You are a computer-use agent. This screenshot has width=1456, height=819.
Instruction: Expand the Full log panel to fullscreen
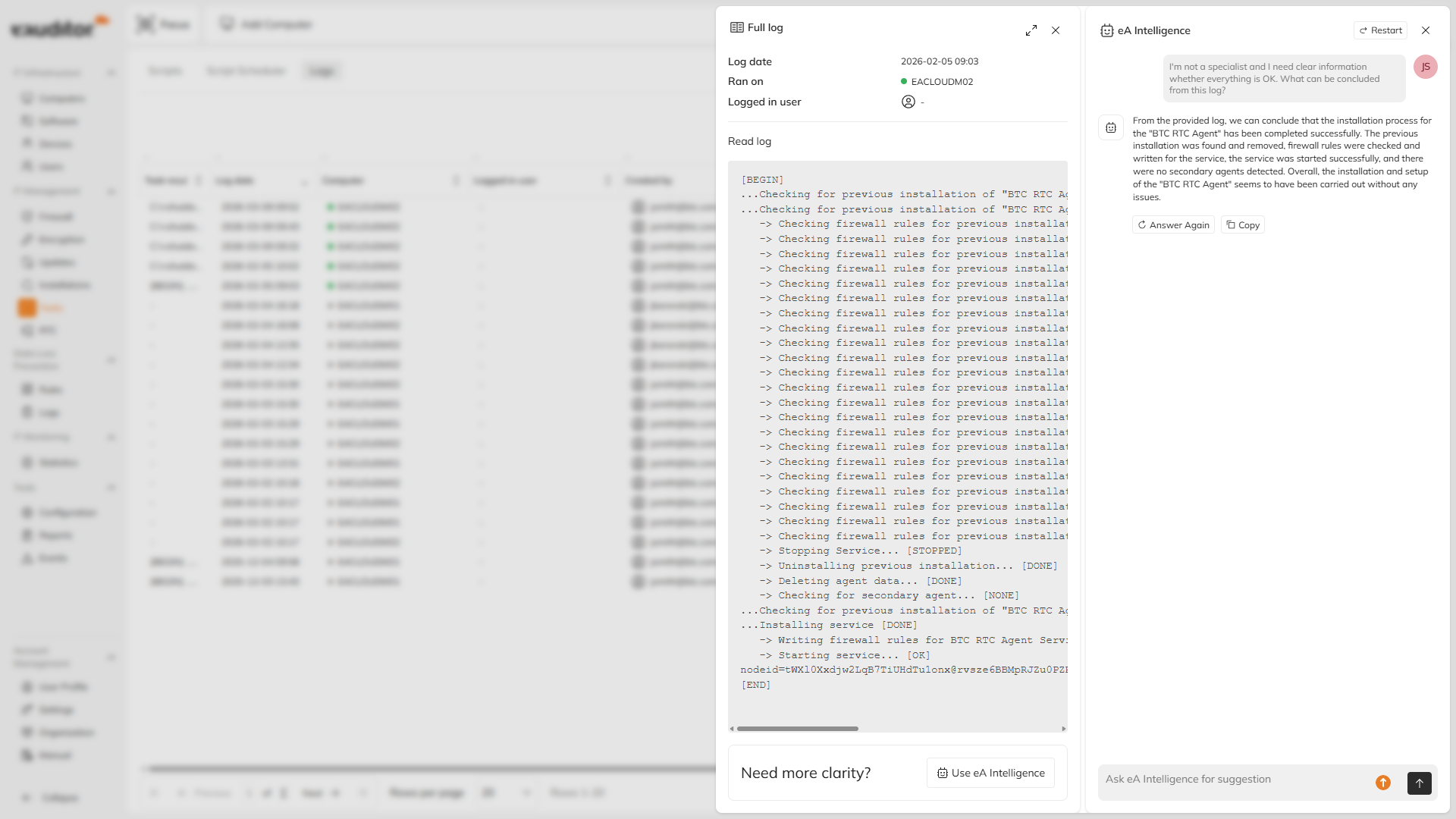pos(1031,30)
